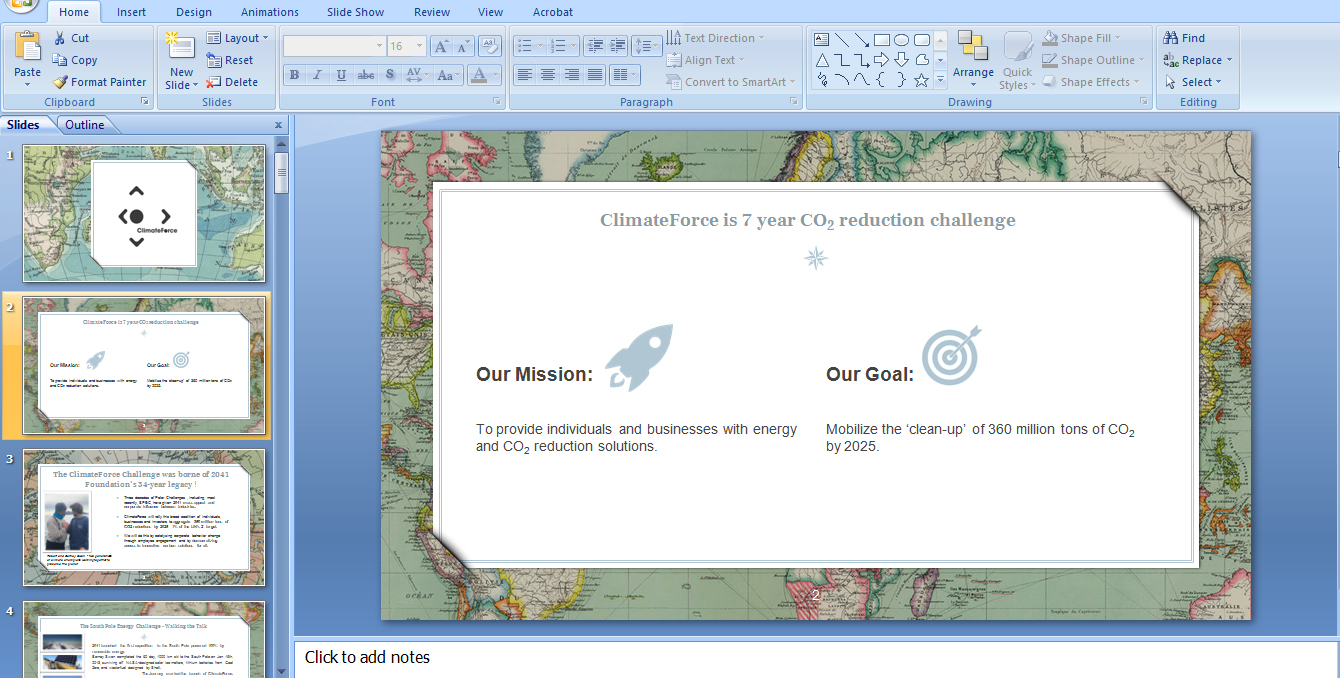The height and width of the screenshot is (678, 1340).
Task: Click the Paste clipboard icon
Action: point(28,46)
